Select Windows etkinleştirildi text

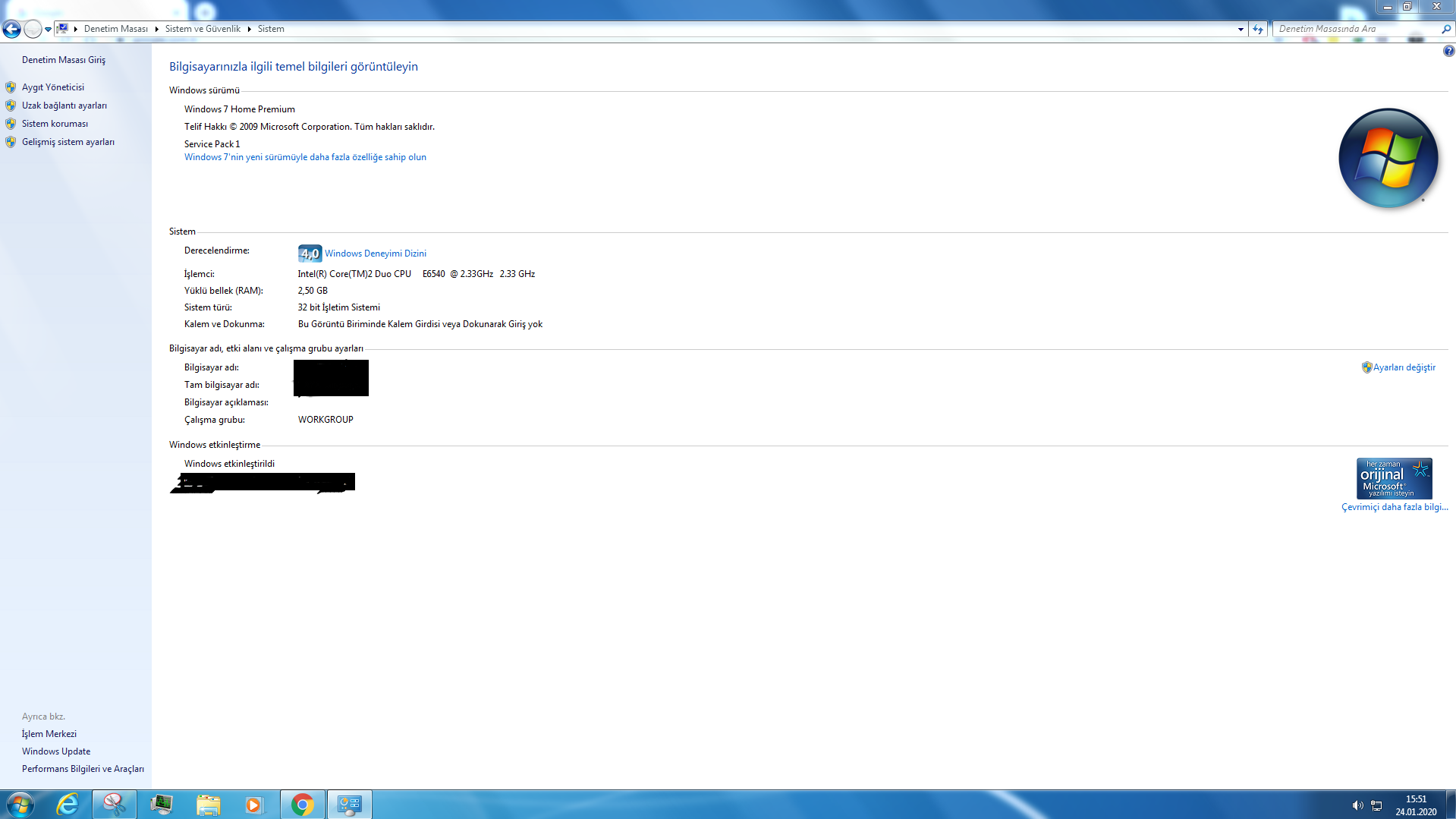[230, 464]
